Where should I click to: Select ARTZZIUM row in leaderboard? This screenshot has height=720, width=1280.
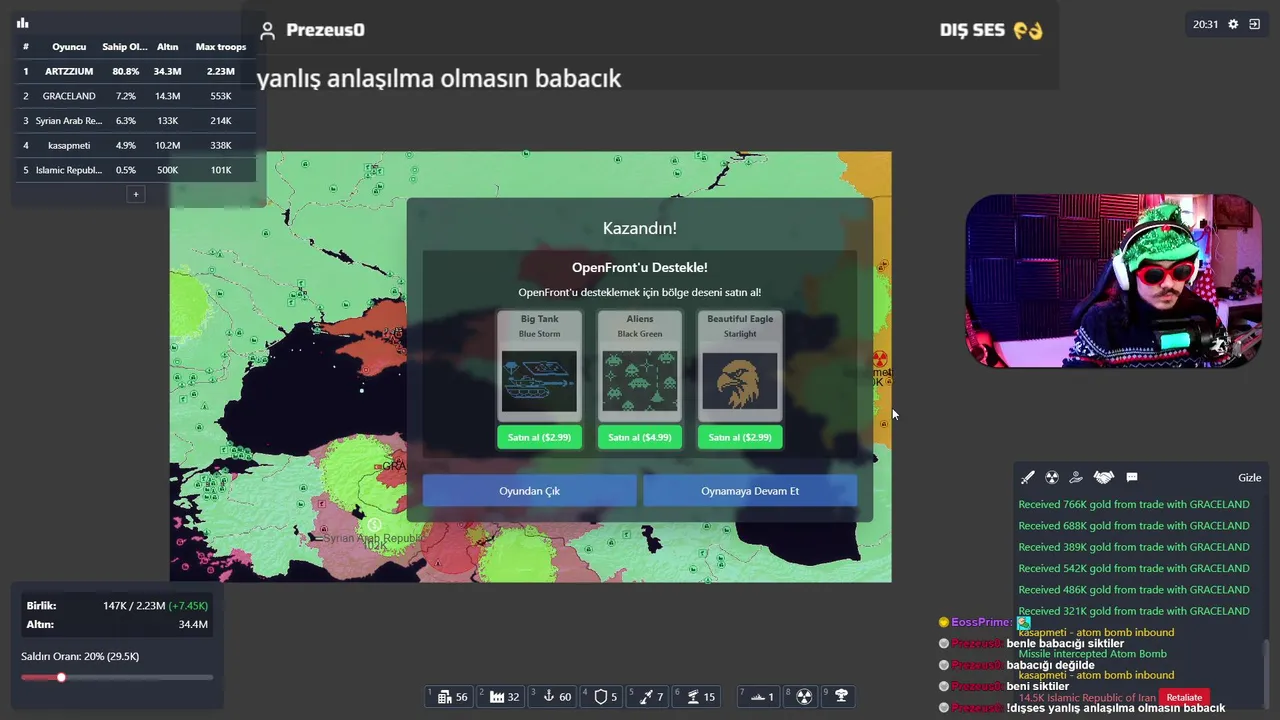(134, 72)
